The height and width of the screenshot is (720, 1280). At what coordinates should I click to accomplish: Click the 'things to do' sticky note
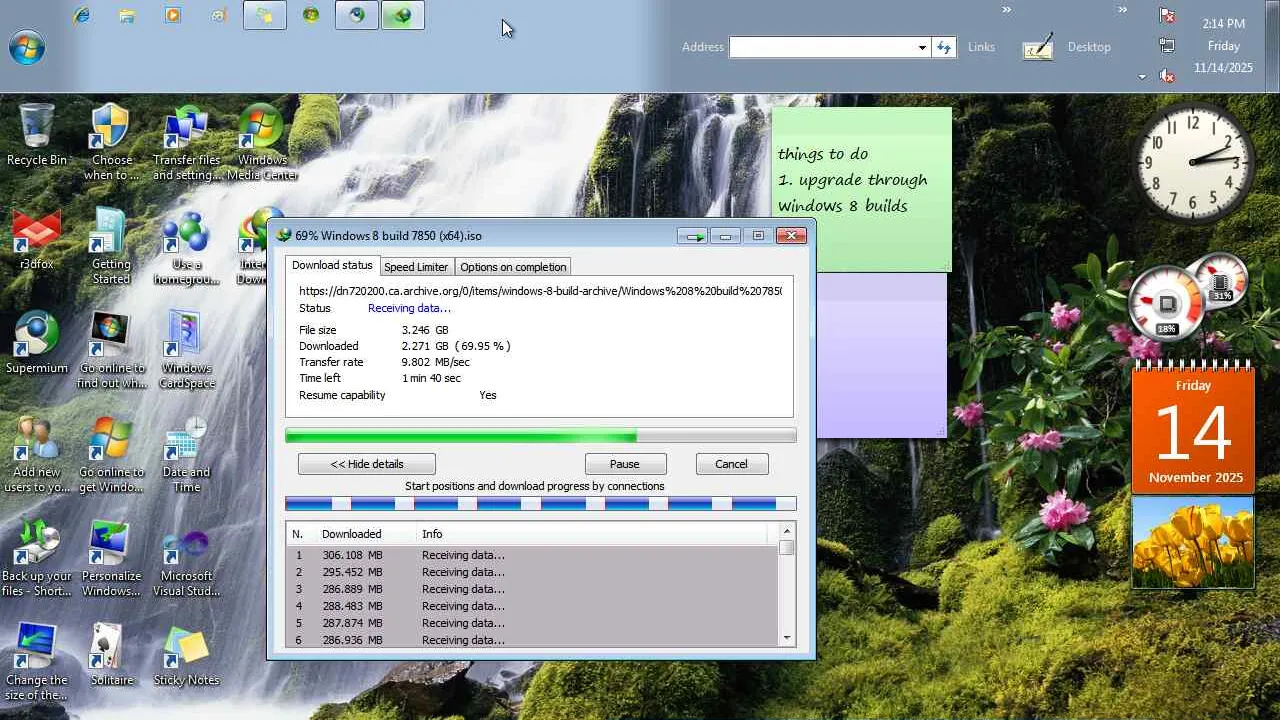pyautogui.click(x=861, y=189)
